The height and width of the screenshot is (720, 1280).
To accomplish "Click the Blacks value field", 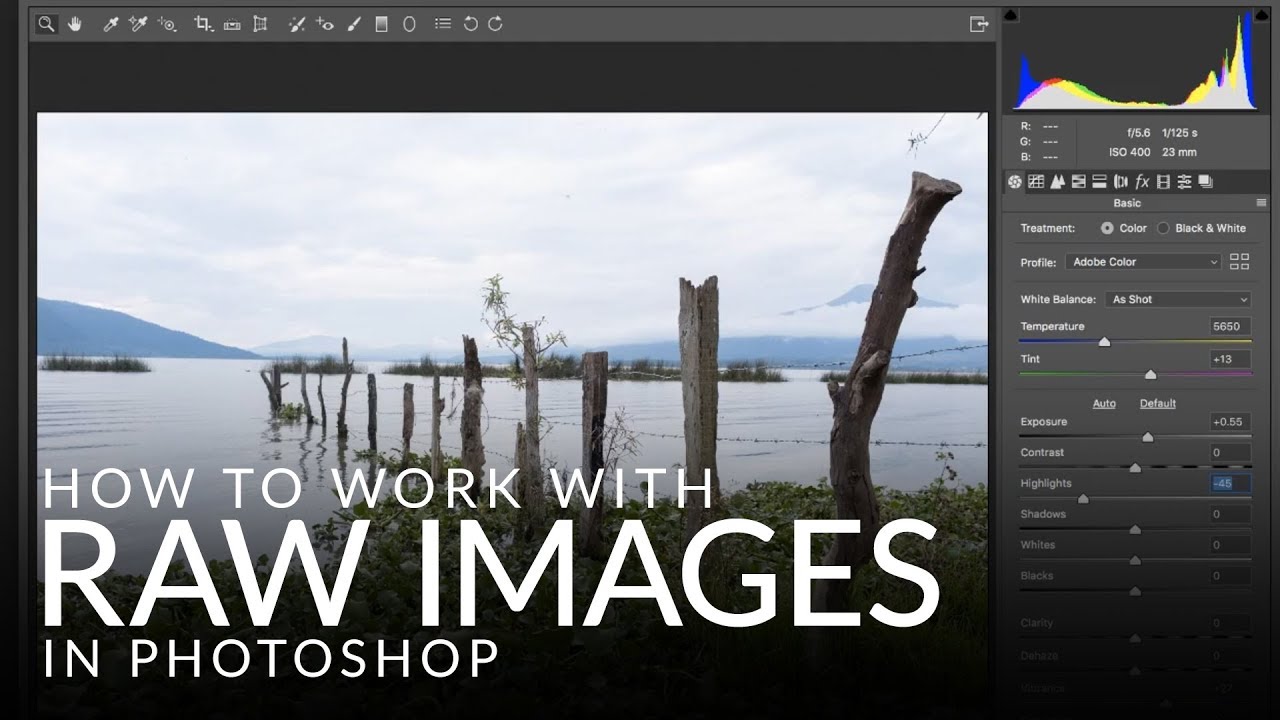I will [x=1229, y=577].
